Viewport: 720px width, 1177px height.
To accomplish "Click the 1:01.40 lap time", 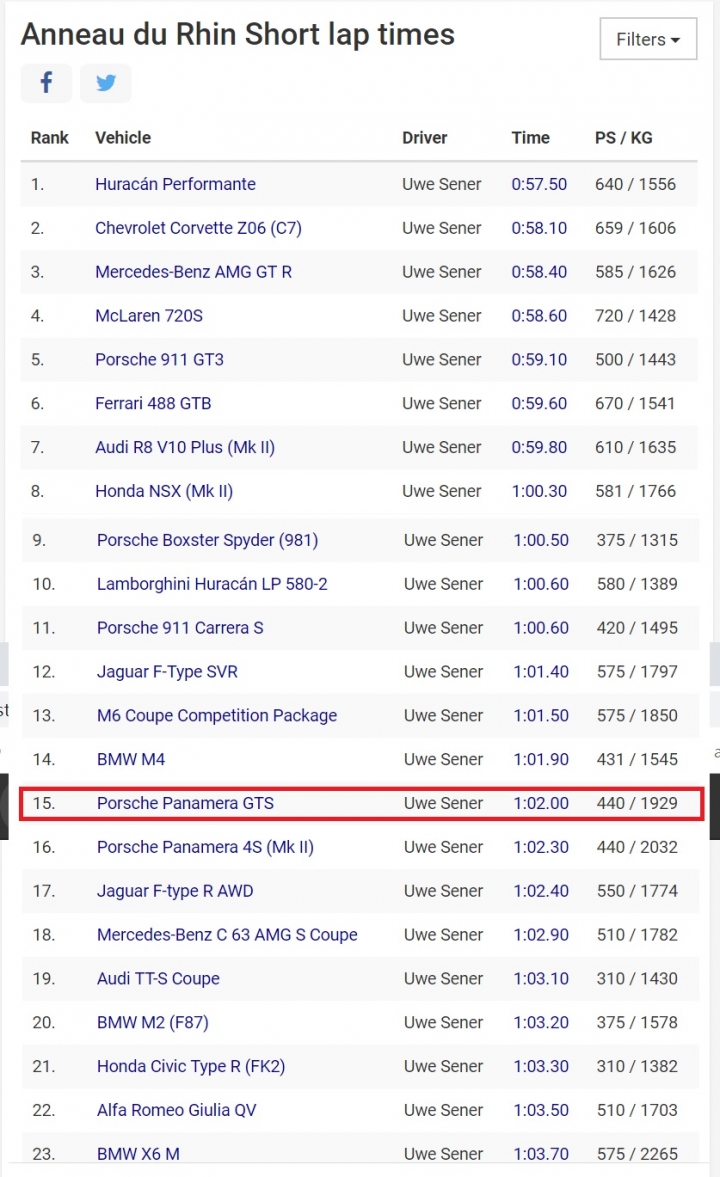I will pyautogui.click(x=541, y=672).
